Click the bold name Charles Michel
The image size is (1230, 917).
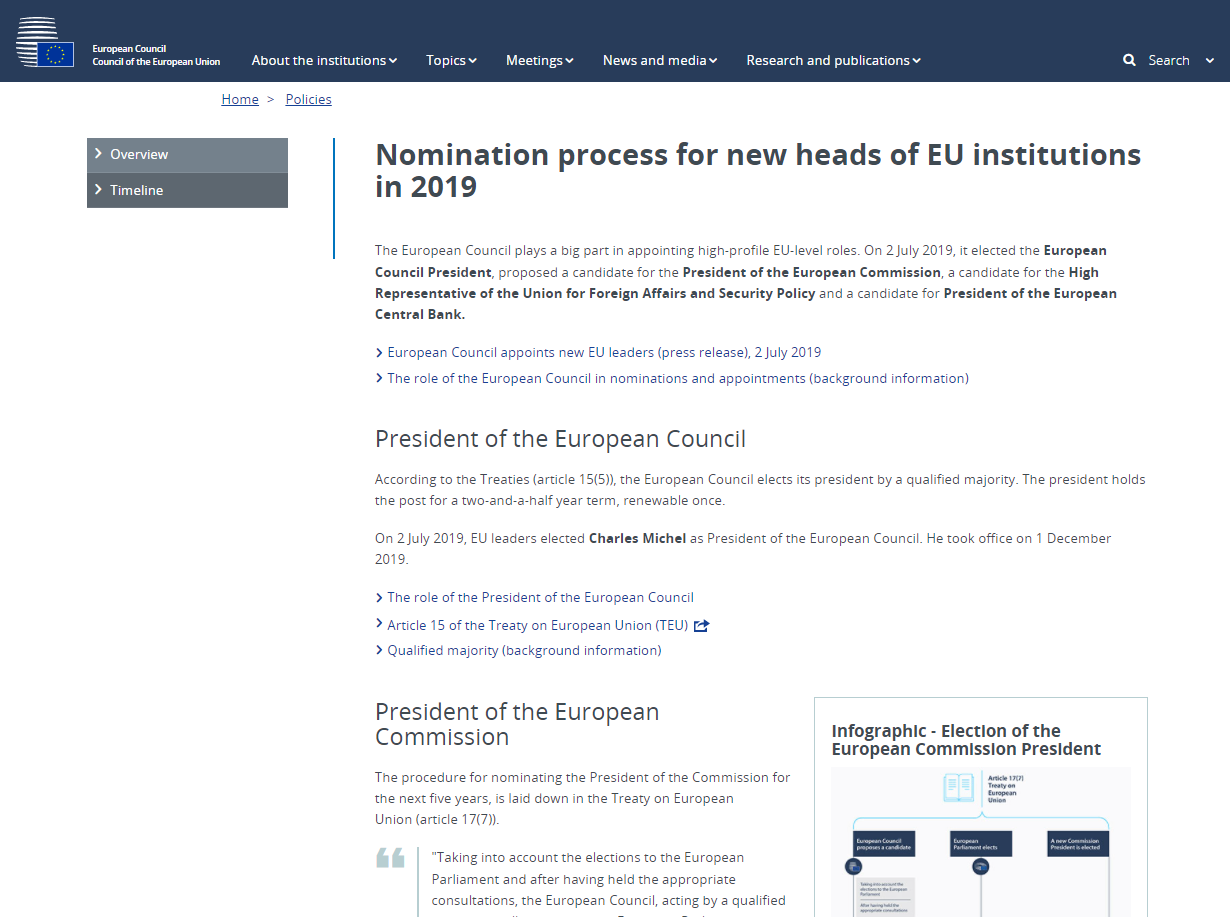pos(637,538)
